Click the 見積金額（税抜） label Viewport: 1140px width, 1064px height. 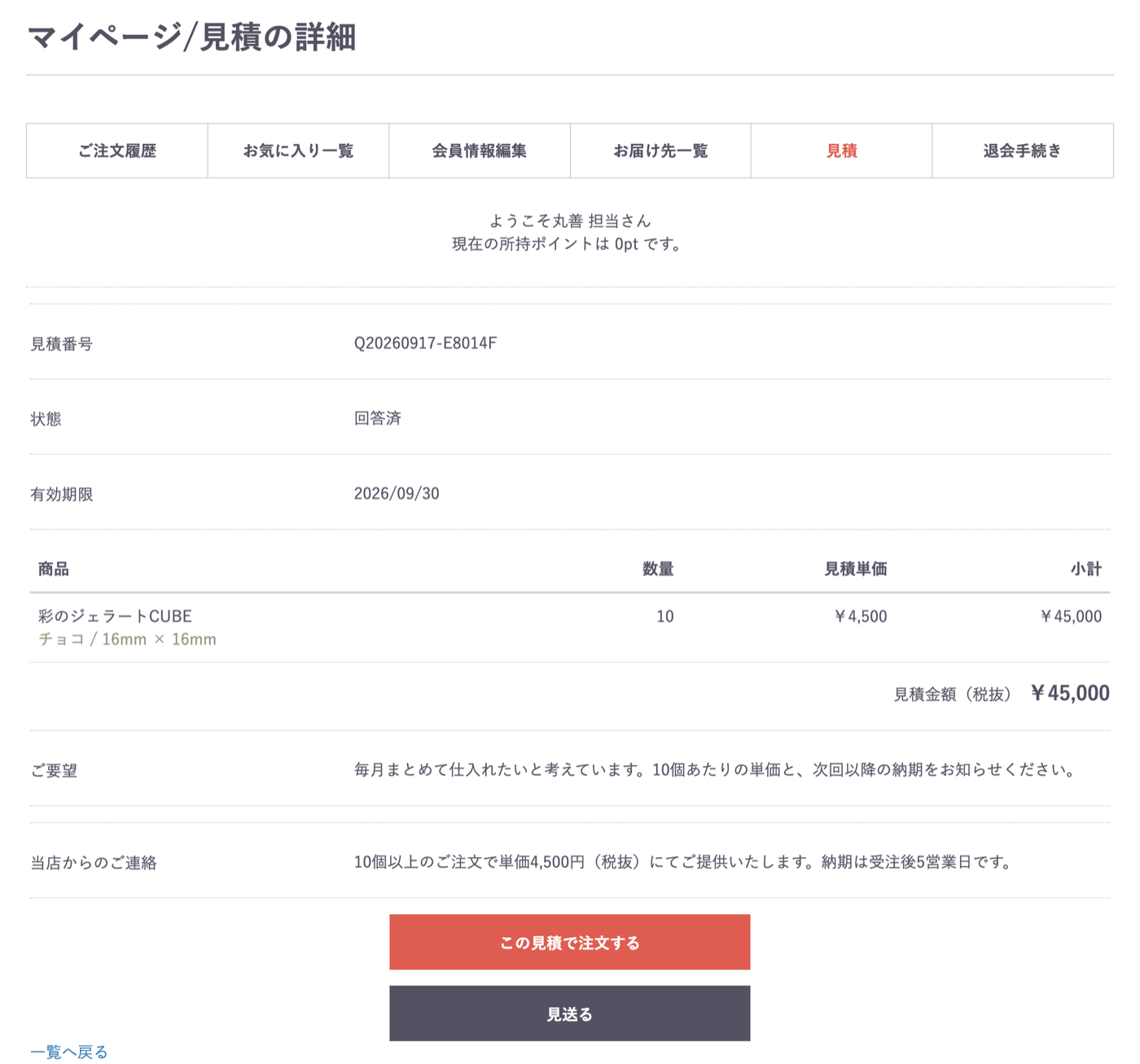pyautogui.click(x=953, y=694)
